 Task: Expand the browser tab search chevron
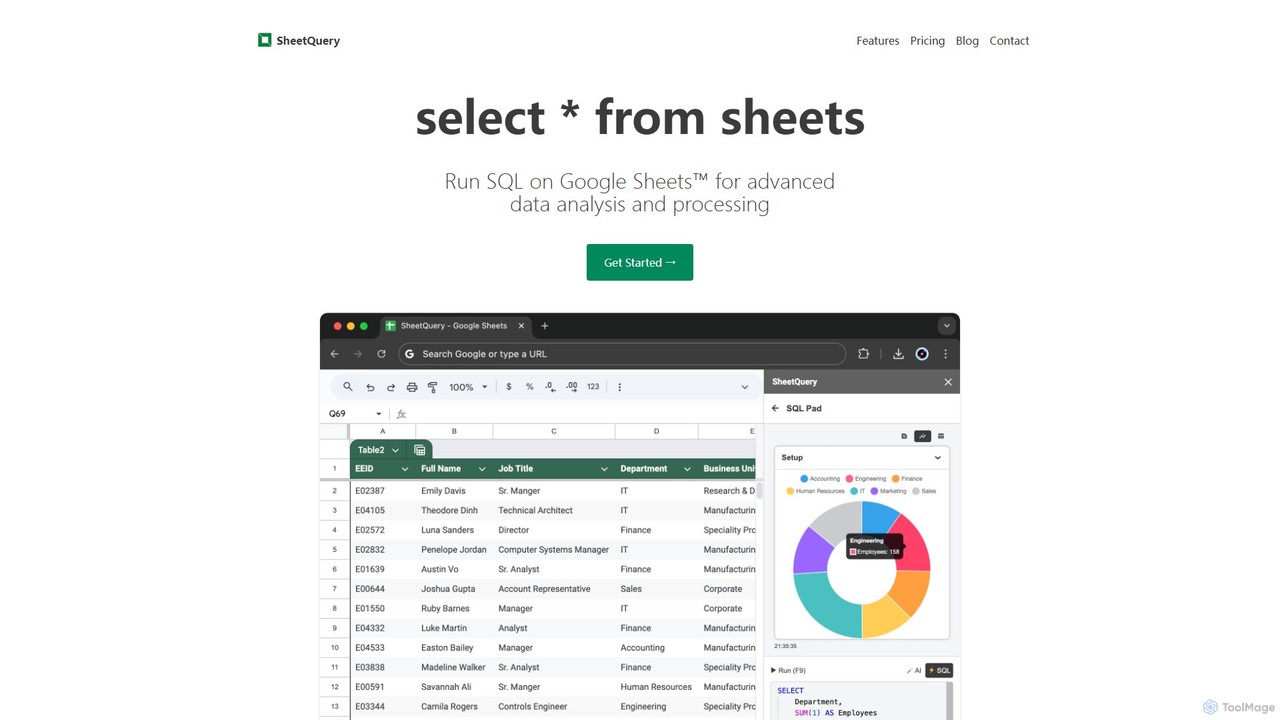(946, 326)
